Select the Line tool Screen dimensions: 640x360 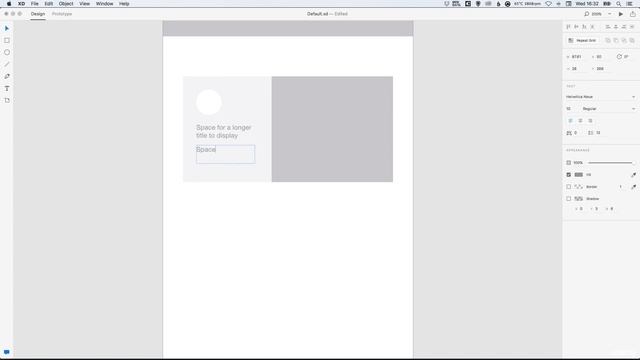tap(7, 64)
